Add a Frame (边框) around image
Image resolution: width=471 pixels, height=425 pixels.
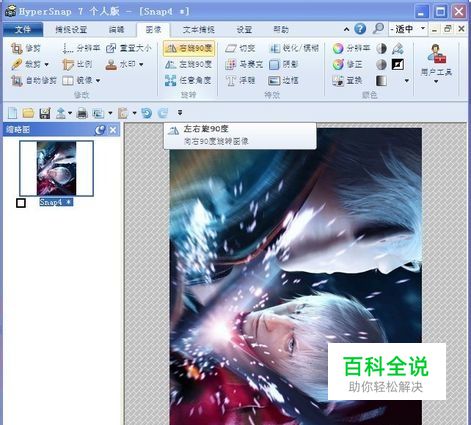[x=283, y=80]
